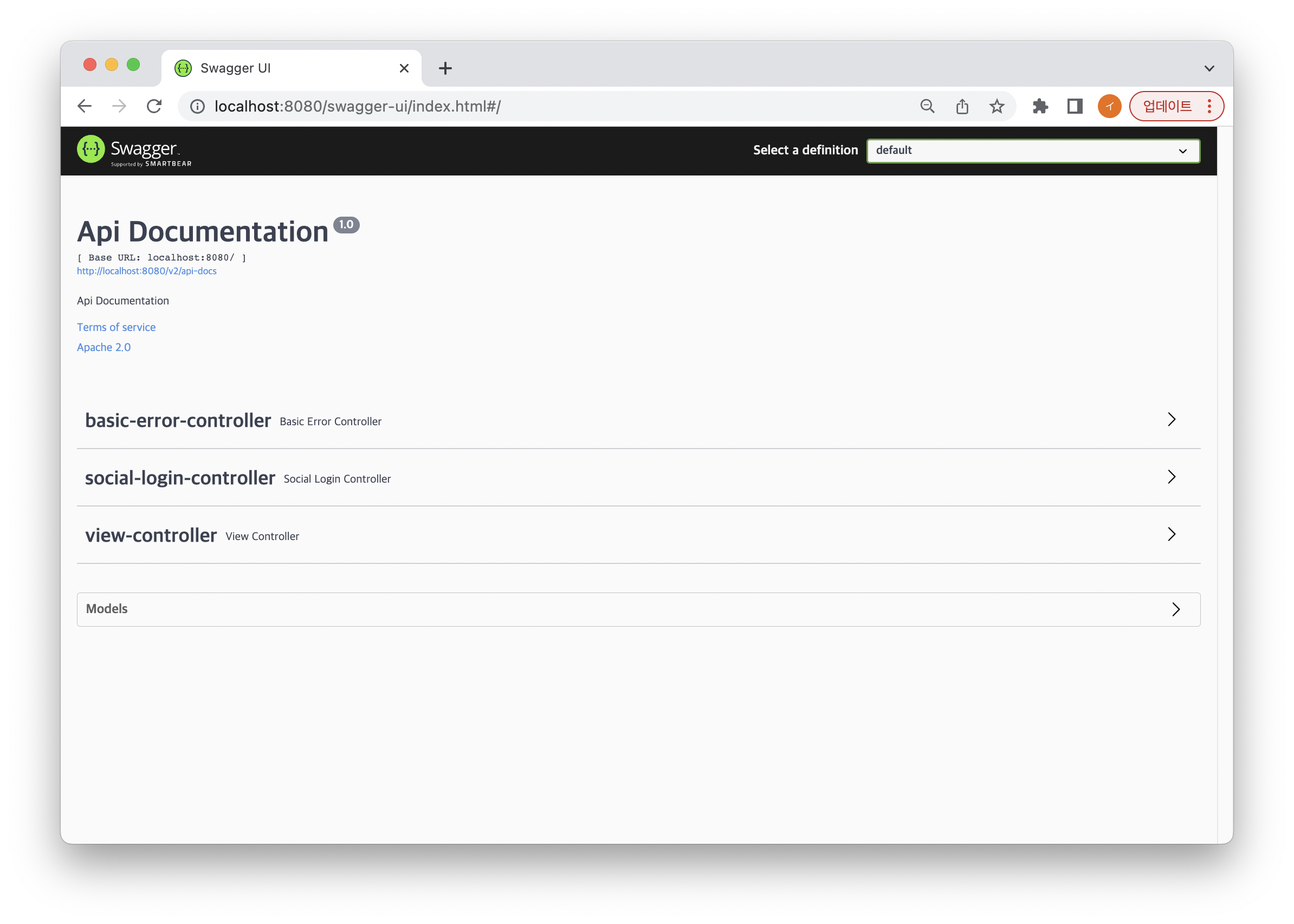Click the browser back arrow

tap(84, 106)
